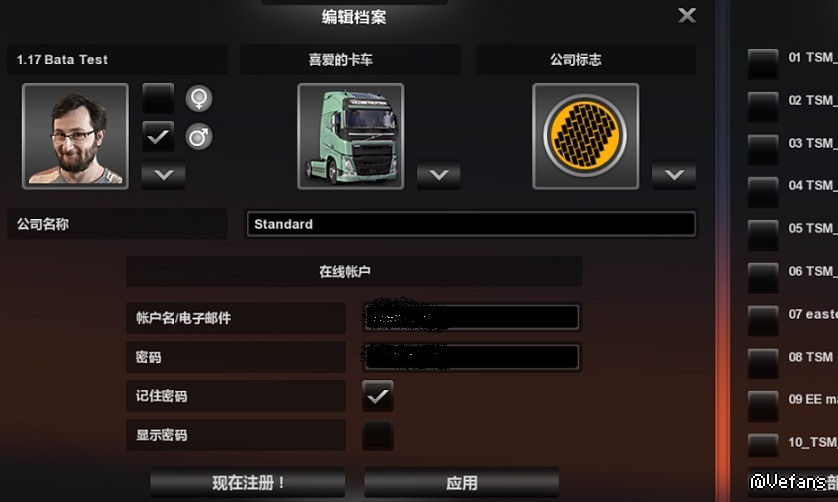
Task: Expand the avatar selection dropdown arrow
Action: point(164,174)
